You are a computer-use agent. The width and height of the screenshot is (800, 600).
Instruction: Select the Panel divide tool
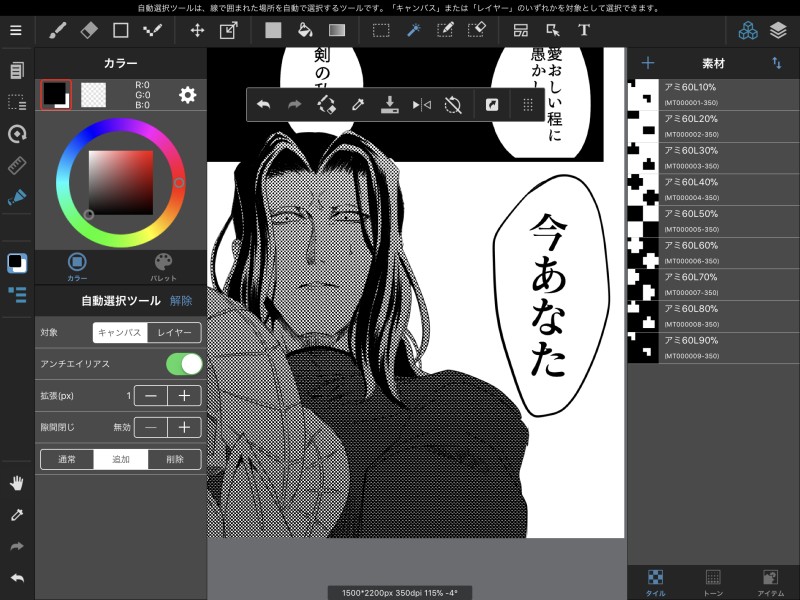pos(520,31)
